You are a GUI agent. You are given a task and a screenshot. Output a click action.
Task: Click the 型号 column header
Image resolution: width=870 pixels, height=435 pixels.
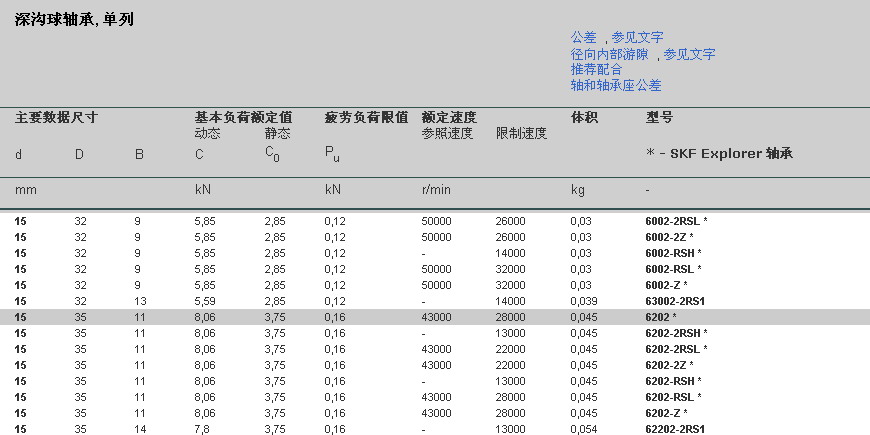click(x=659, y=118)
